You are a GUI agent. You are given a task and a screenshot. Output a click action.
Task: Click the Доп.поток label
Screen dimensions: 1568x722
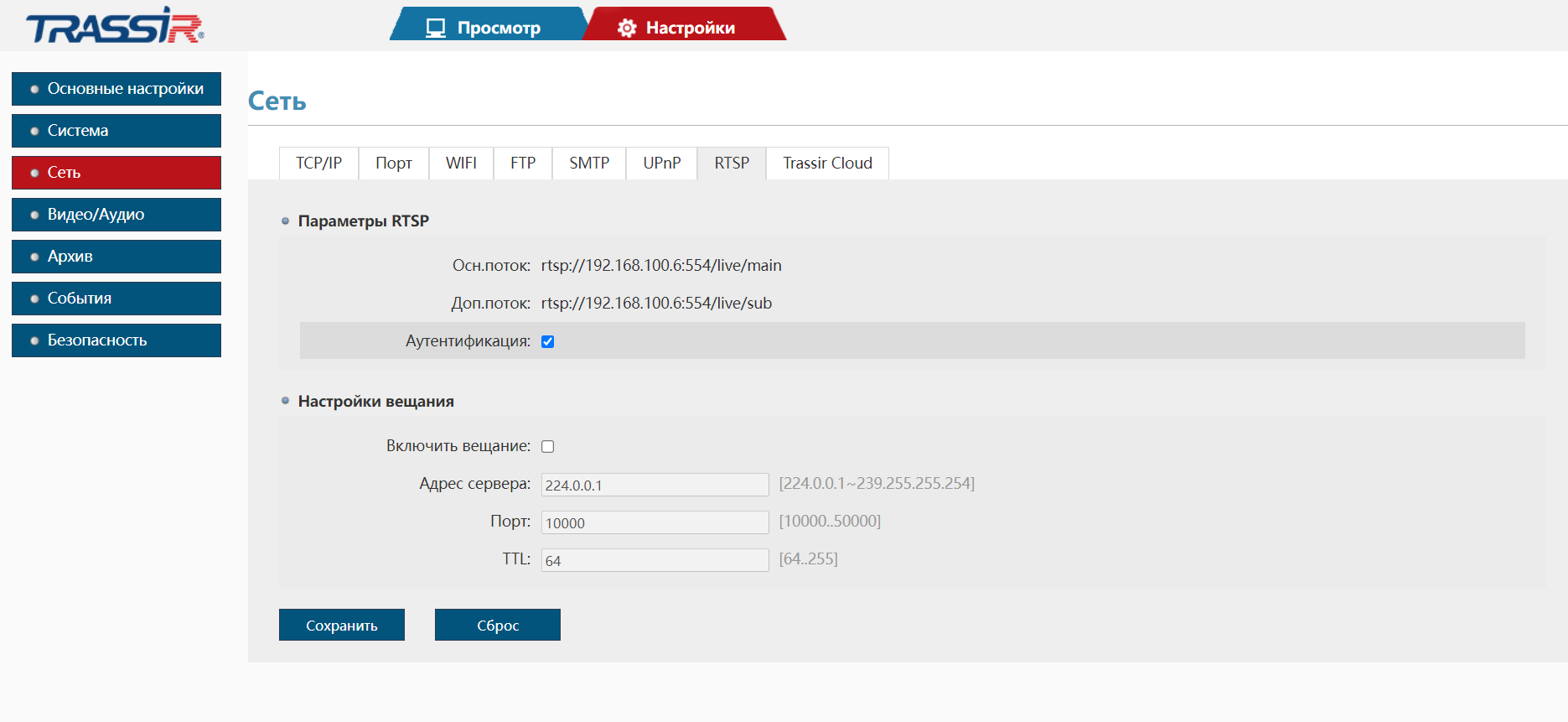(x=491, y=304)
